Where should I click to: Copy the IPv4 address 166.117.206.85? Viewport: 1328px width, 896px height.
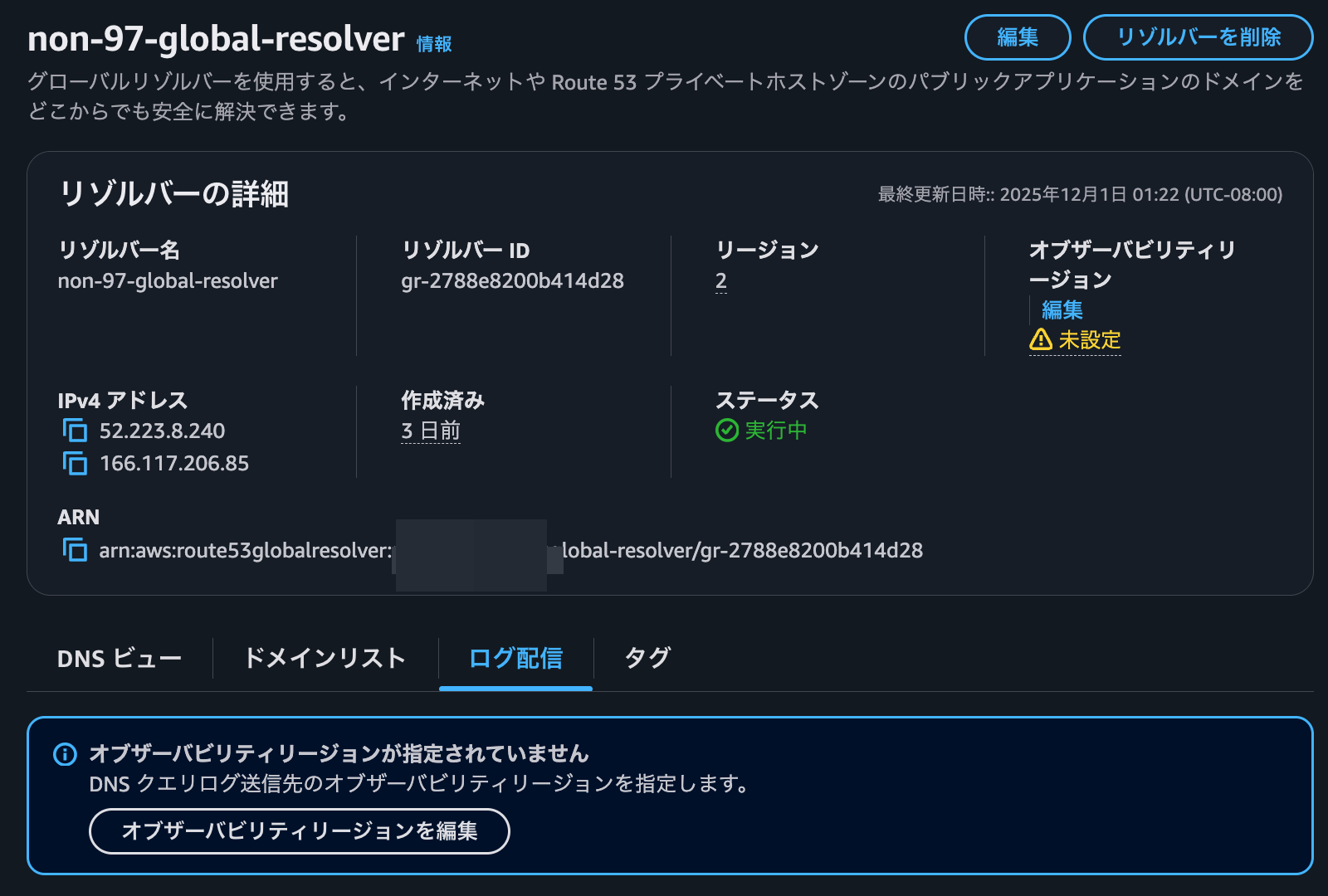(x=75, y=463)
